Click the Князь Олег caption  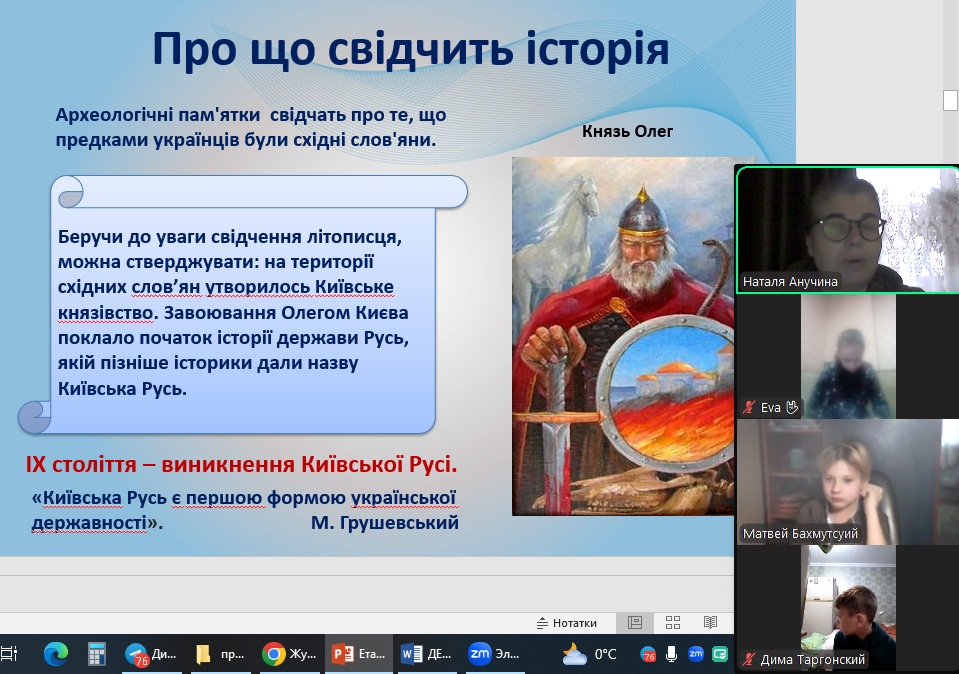click(627, 131)
